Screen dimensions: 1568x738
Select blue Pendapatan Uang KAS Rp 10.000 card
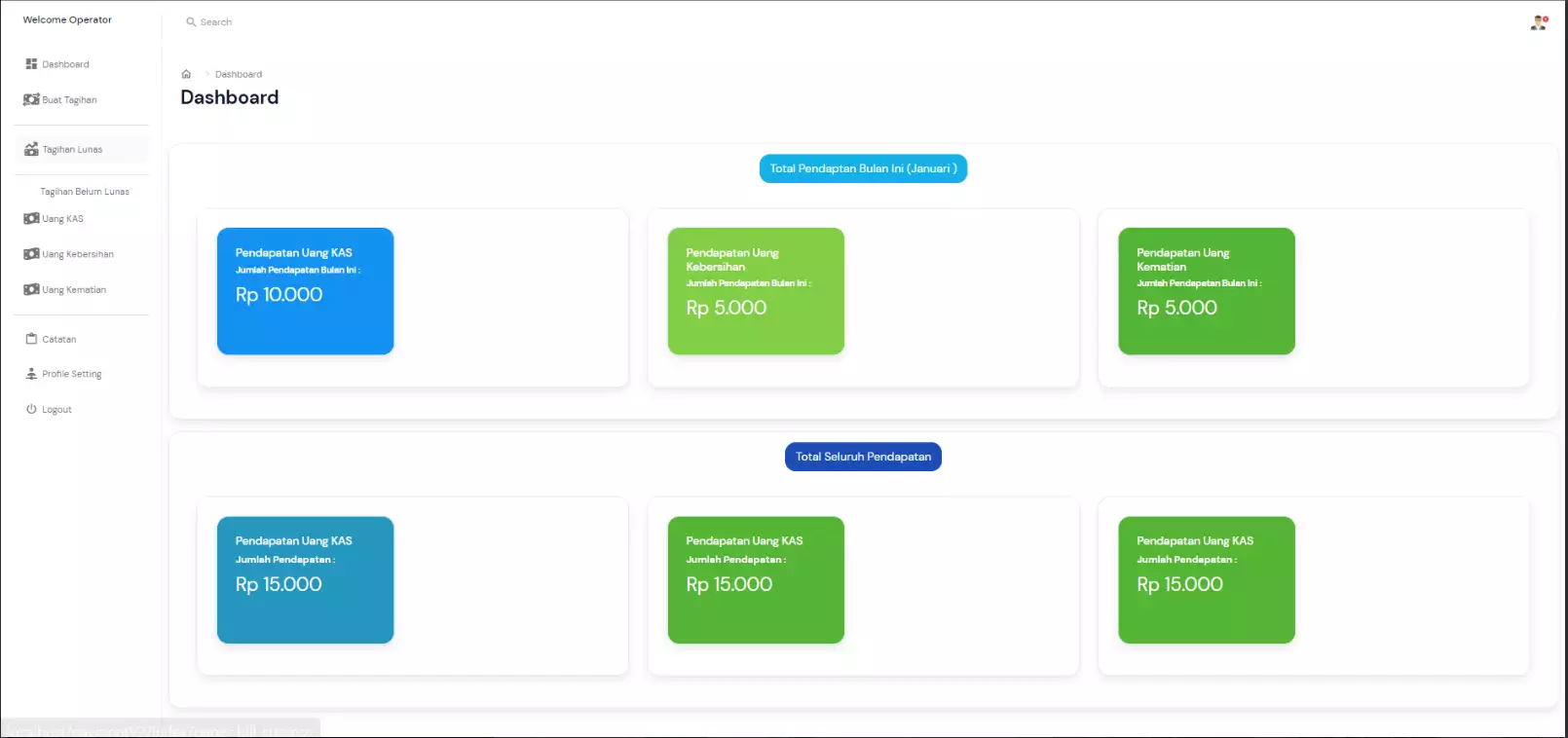[306, 291]
